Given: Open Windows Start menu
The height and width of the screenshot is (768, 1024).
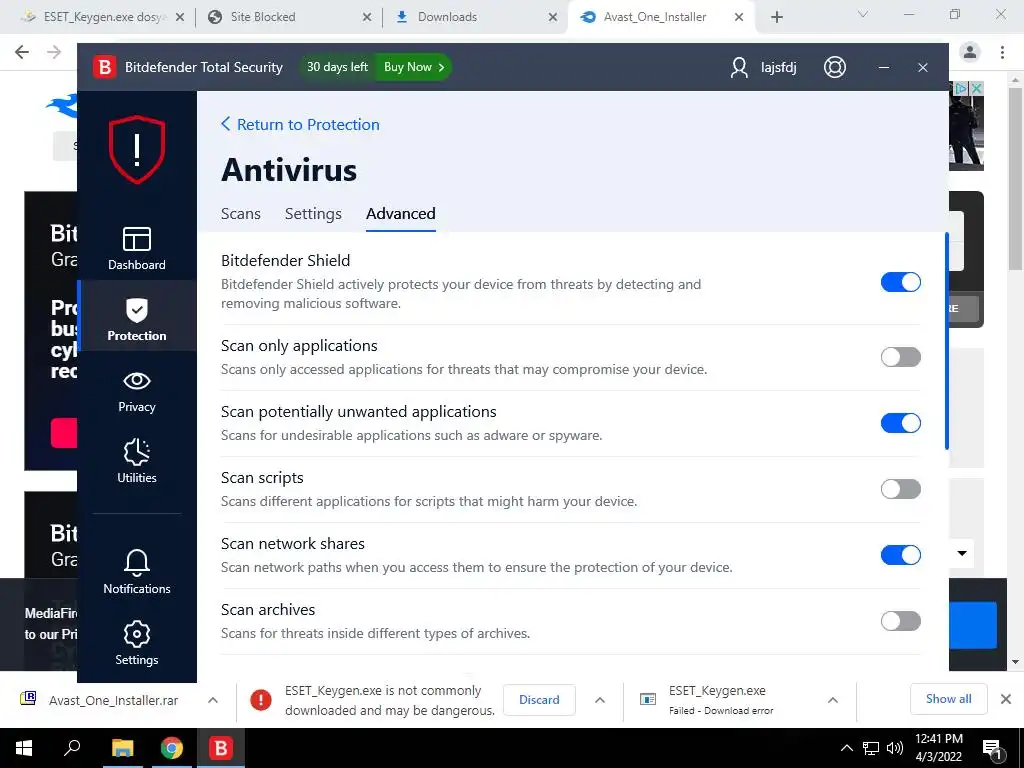Looking at the screenshot, I should 24,748.
